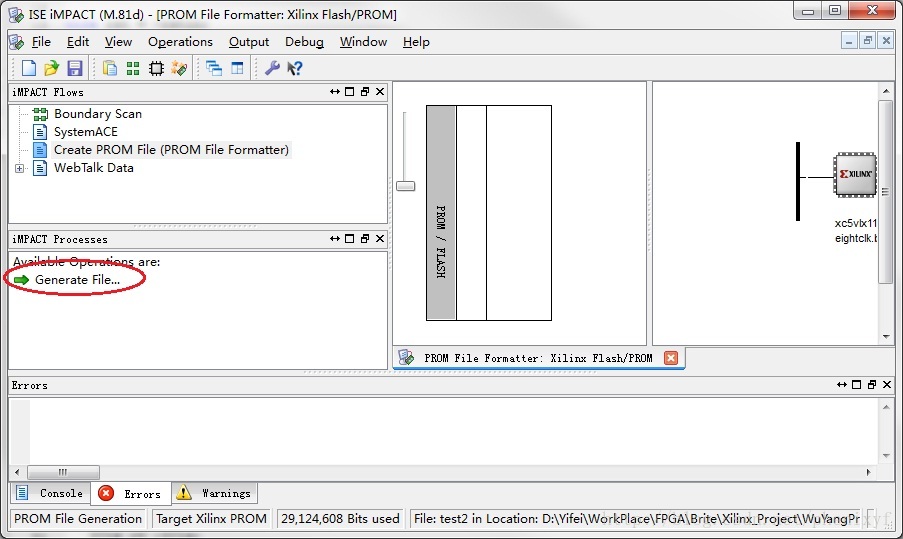This screenshot has height=539, width=903.
Task: Expand the WebTalk Data tree node
Action: [x=20, y=168]
